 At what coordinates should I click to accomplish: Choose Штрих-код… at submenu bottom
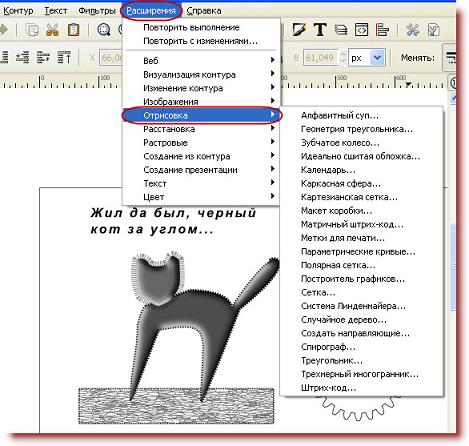(362, 388)
